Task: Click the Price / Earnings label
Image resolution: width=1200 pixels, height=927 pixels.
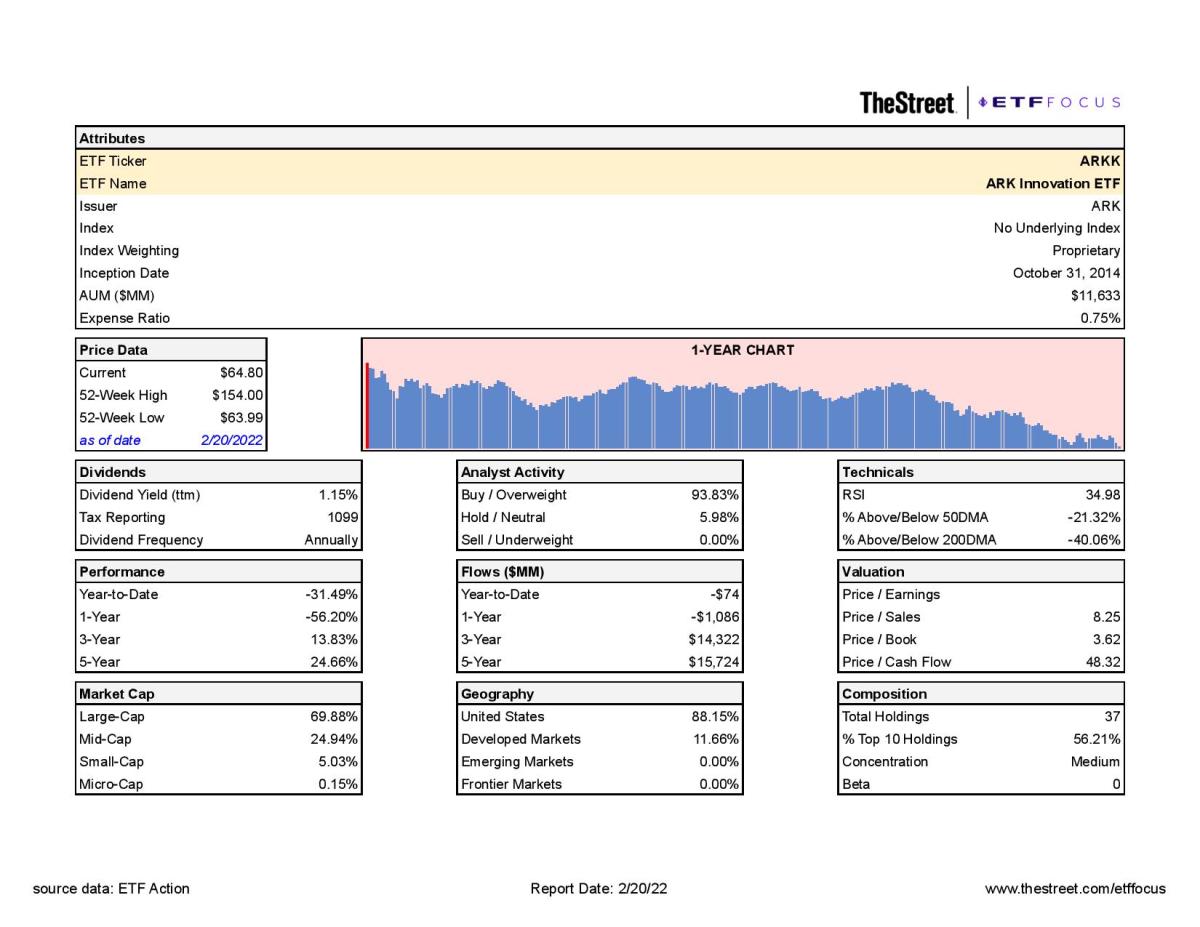Action: [x=891, y=594]
